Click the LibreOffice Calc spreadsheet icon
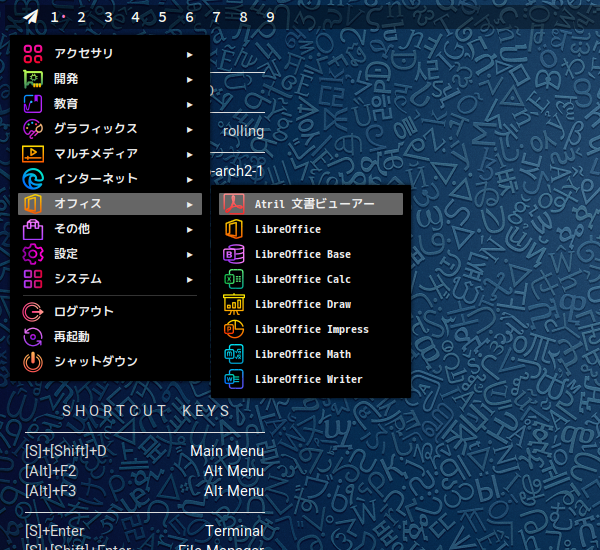This screenshot has width=600, height=550. [x=234, y=279]
